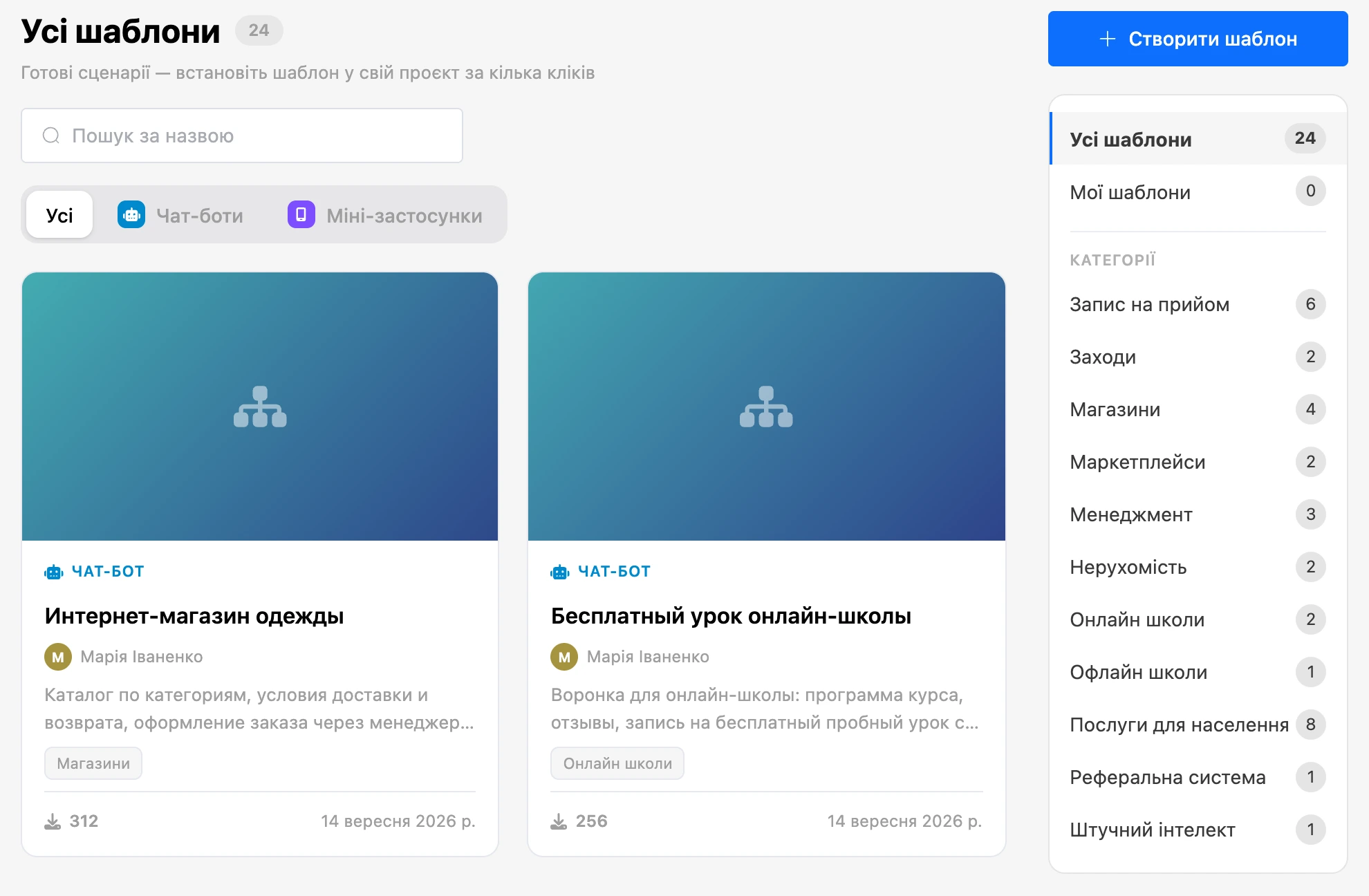Click the 8 count beside Послуги для населення
Viewport: 1369px width, 896px height.
1310,725
